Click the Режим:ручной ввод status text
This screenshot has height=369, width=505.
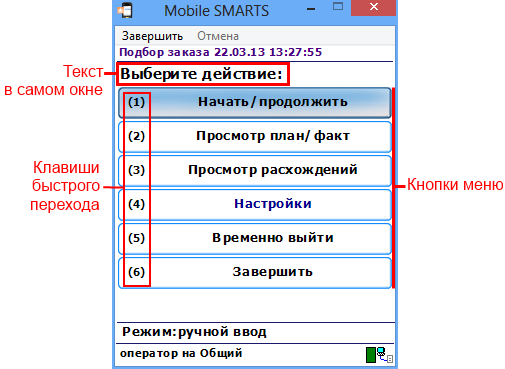point(194,332)
